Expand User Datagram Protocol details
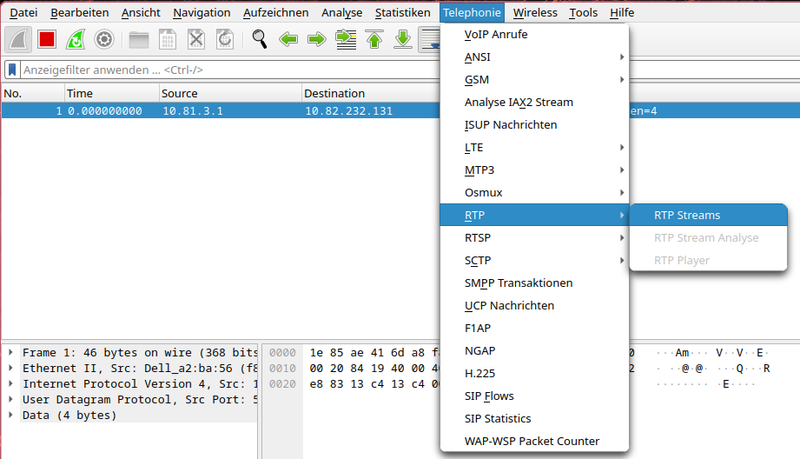The width and height of the screenshot is (800, 459). coord(10,399)
